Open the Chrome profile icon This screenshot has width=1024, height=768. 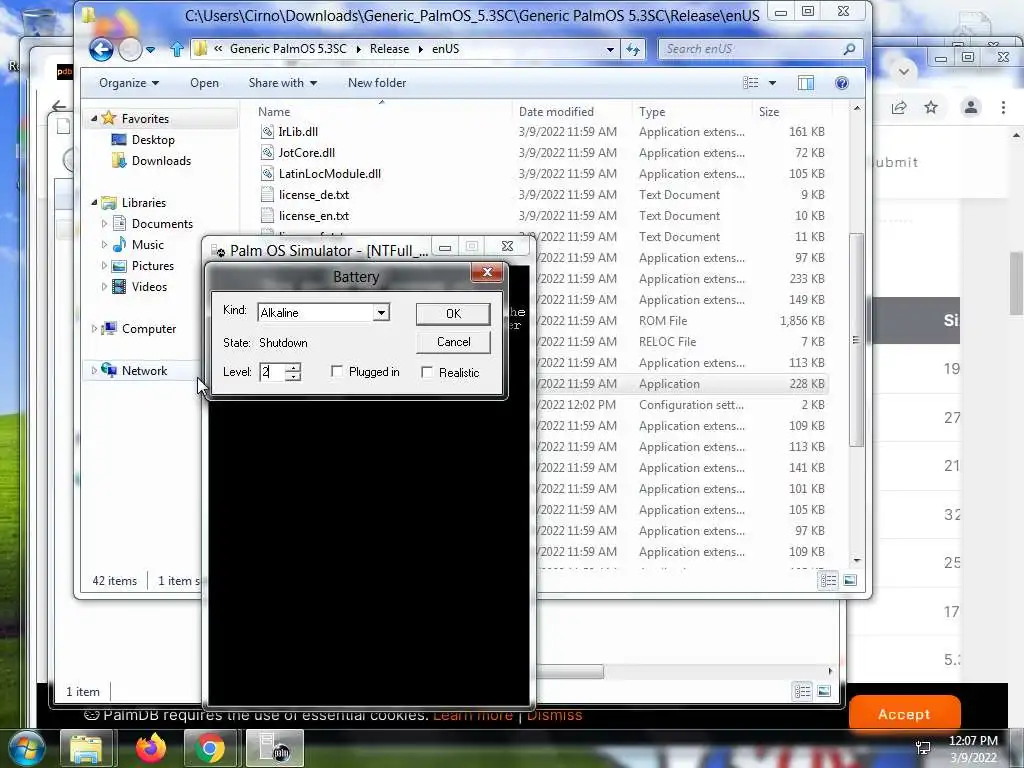click(x=970, y=108)
